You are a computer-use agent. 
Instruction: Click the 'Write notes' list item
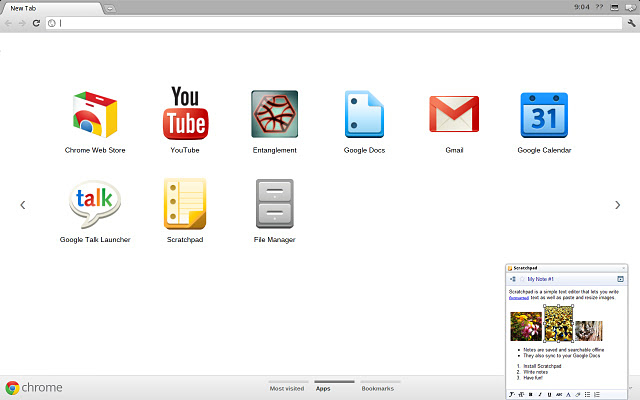(x=536, y=372)
